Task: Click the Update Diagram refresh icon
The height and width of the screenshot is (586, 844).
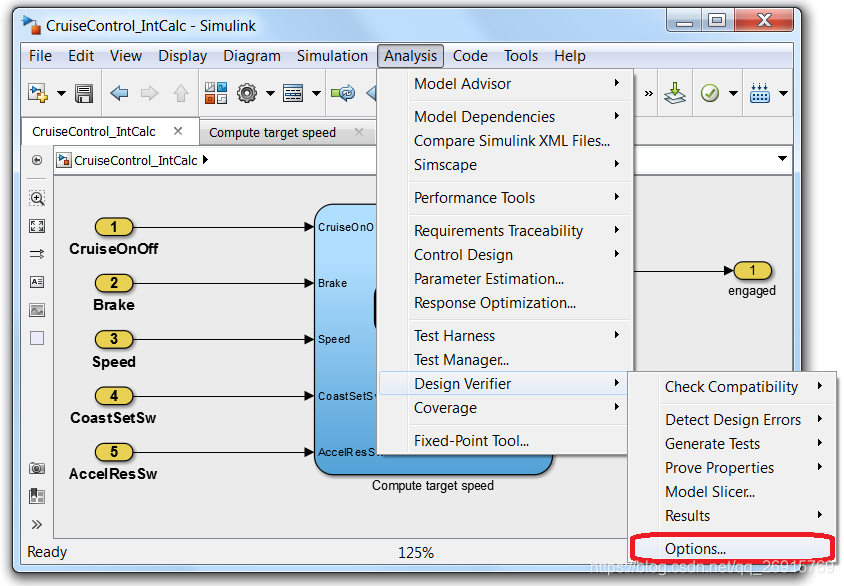Action: point(343,93)
